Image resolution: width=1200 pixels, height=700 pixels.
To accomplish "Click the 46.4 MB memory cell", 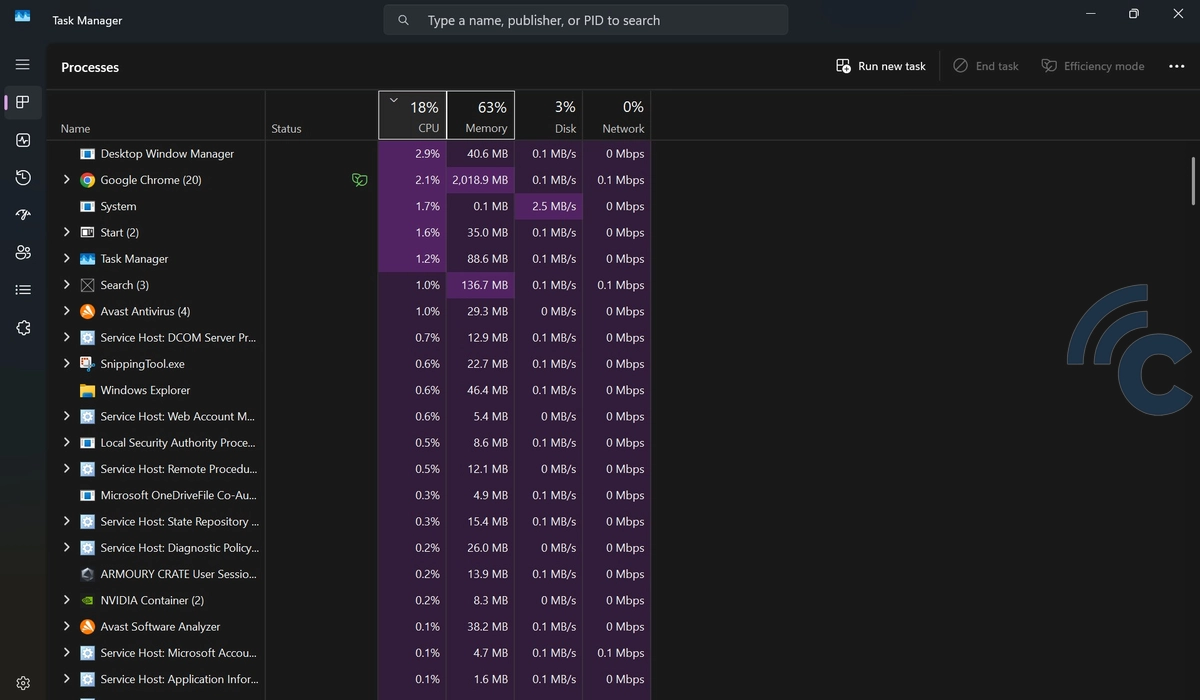I will tap(481, 390).
